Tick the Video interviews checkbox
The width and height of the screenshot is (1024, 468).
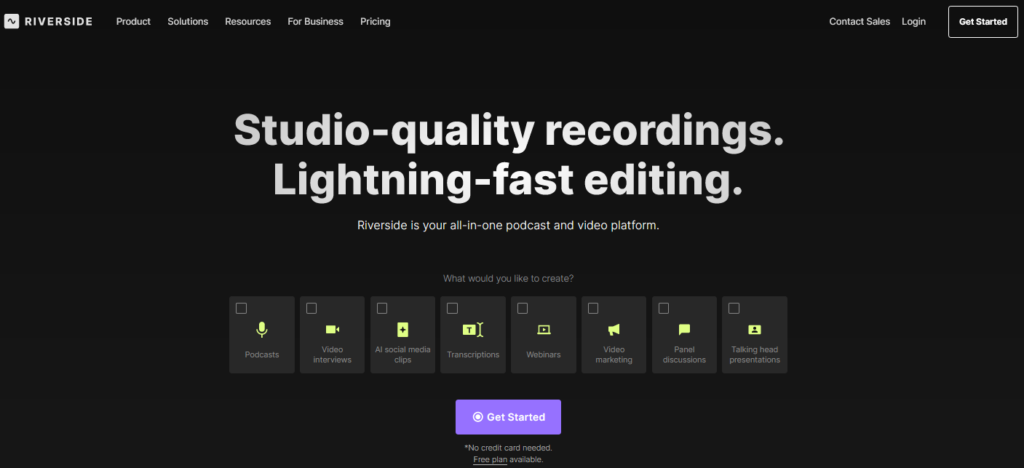tap(312, 308)
